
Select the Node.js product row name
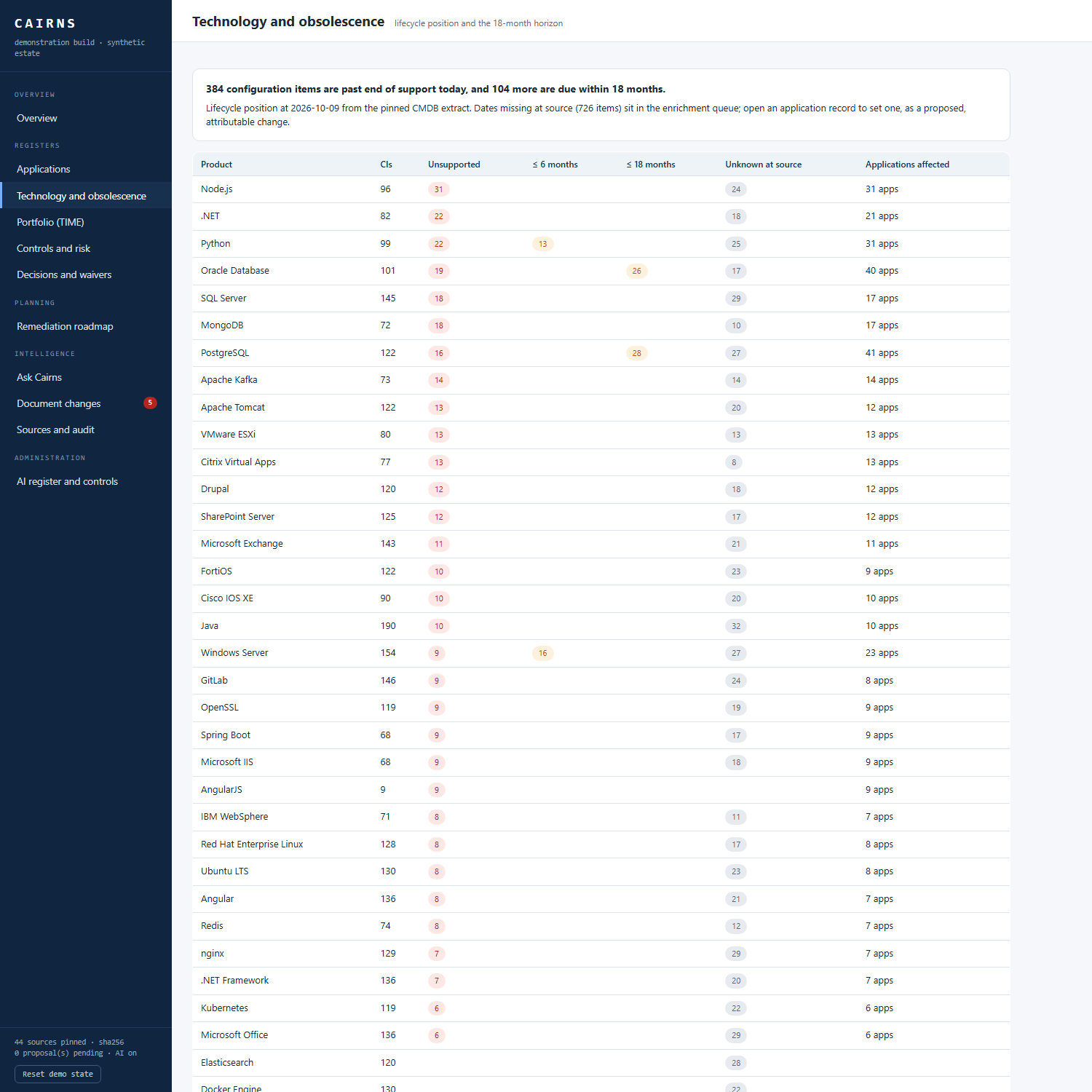tap(217, 189)
